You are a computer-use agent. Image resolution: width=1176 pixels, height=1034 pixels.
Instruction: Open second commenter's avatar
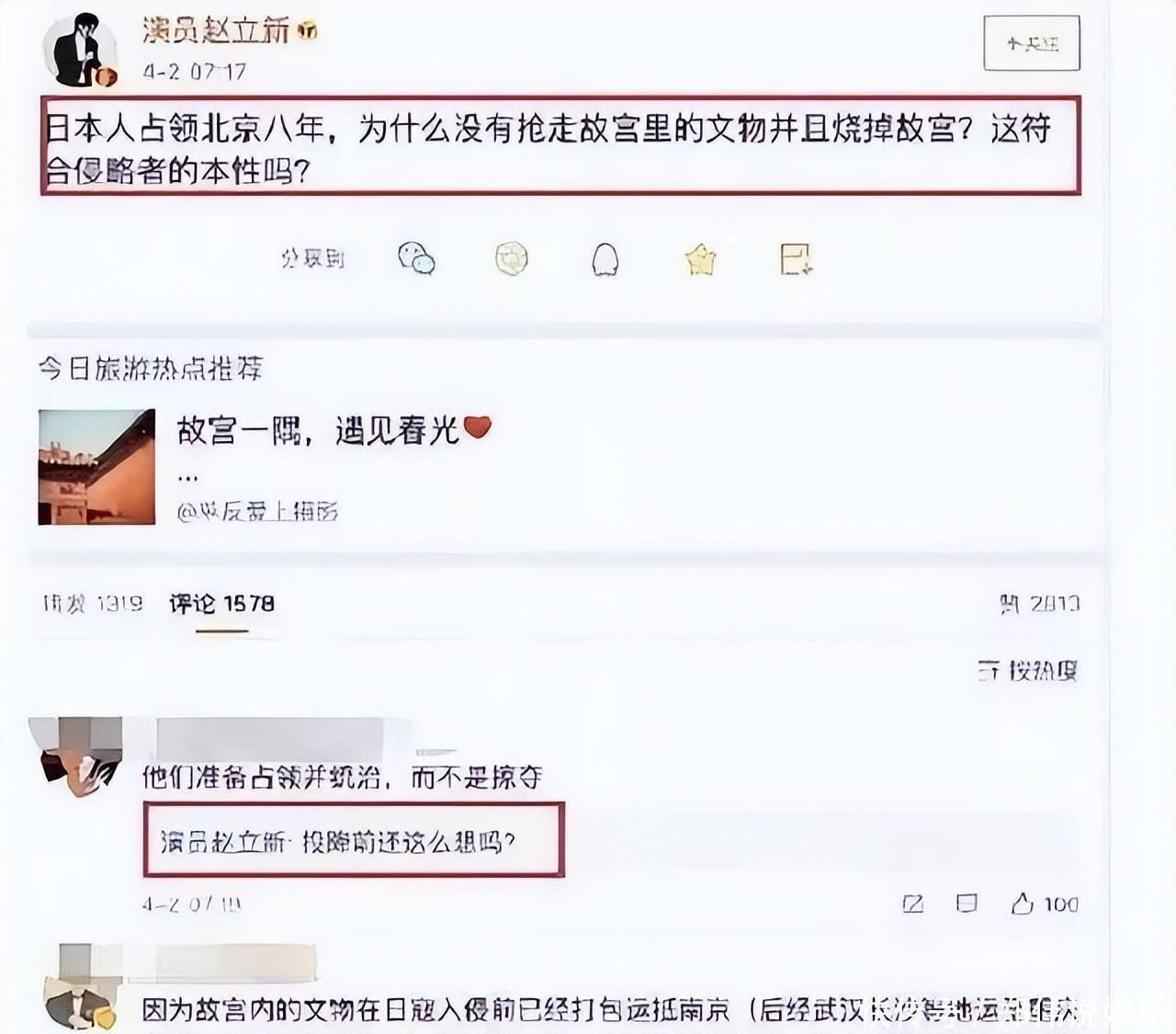[83, 985]
